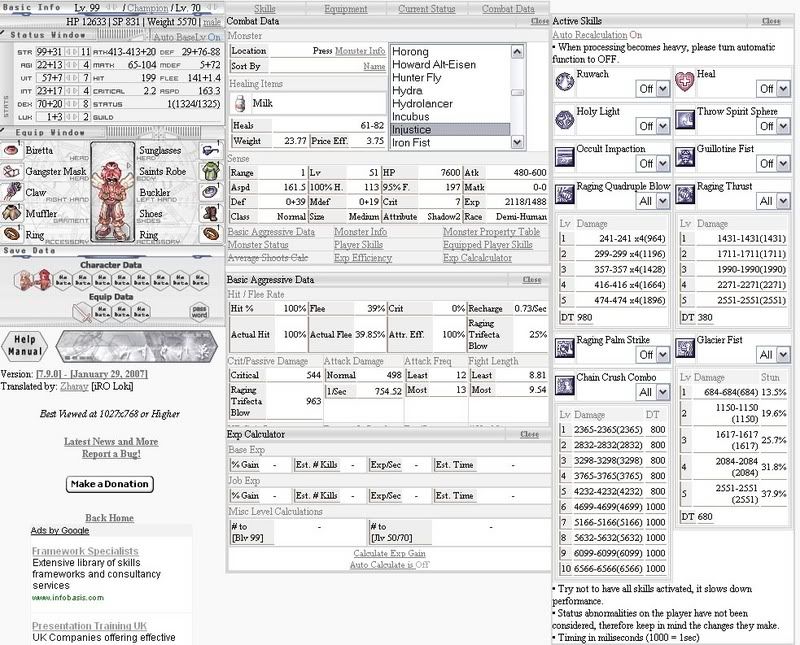Click the Ruwach skill icon
The height and width of the screenshot is (645, 800).
(565, 82)
